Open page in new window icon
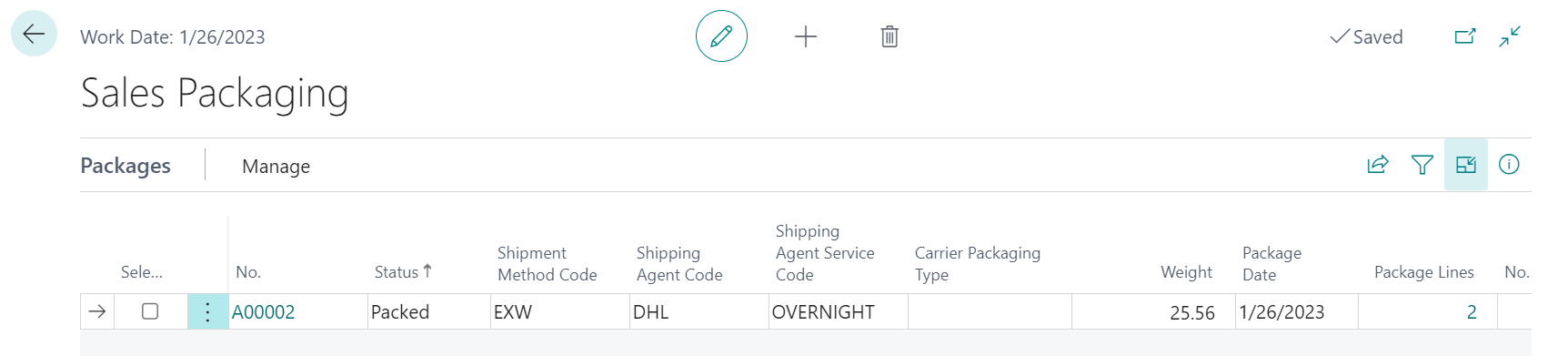Image resolution: width=1568 pixels, height=356 pixels. click(1465, 36)
